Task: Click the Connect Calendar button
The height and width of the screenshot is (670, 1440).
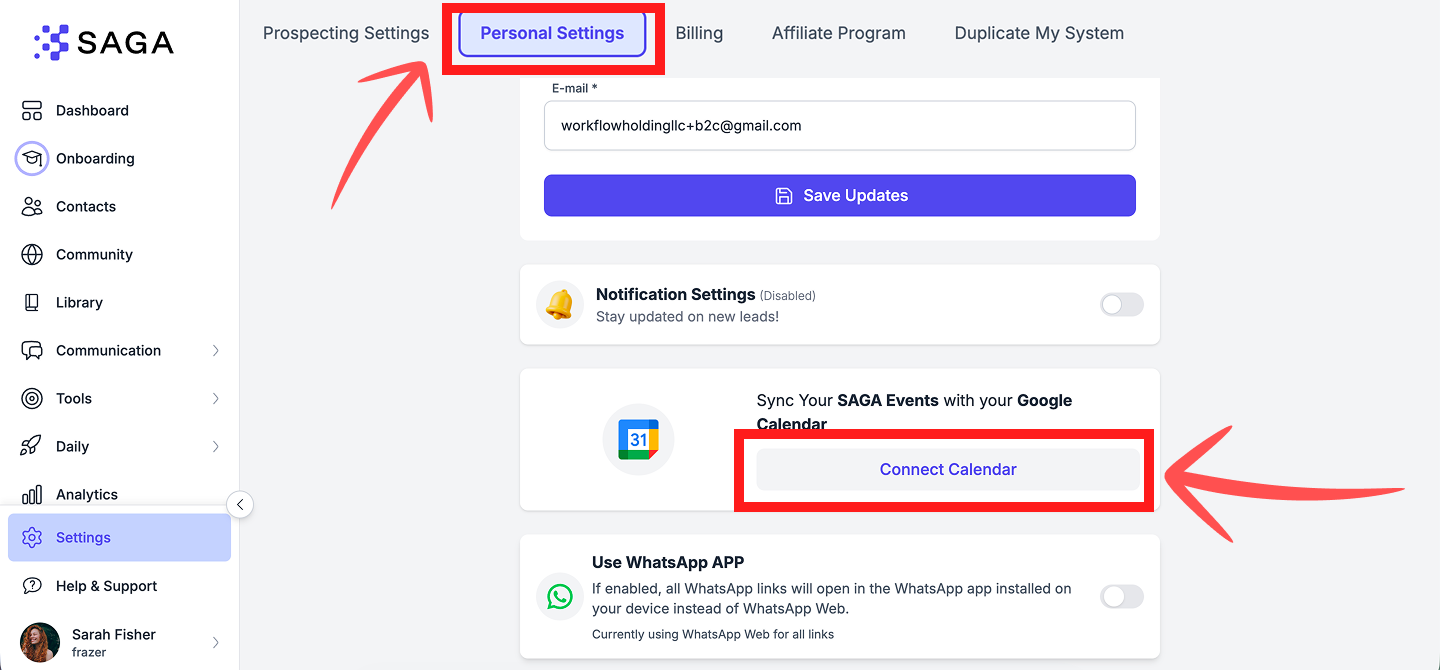Action: pos(948,469)
